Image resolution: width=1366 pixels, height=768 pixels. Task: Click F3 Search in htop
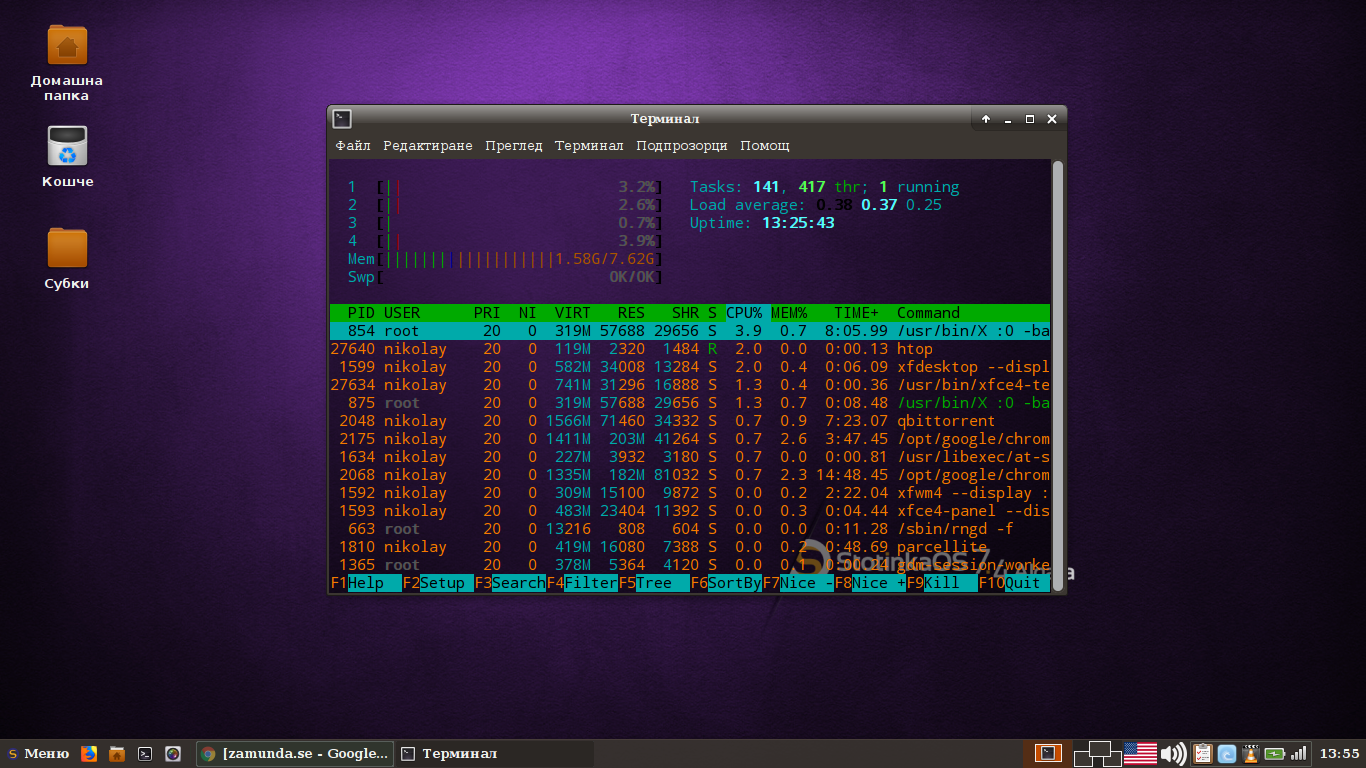[x=510, y=583]
